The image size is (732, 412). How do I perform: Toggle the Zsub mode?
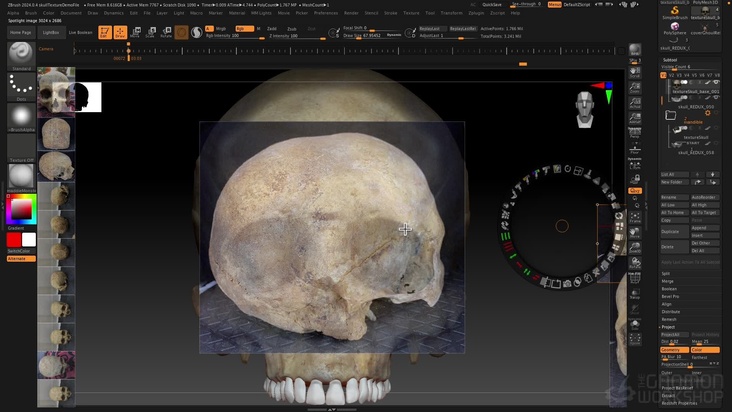(x=292, y=28)
